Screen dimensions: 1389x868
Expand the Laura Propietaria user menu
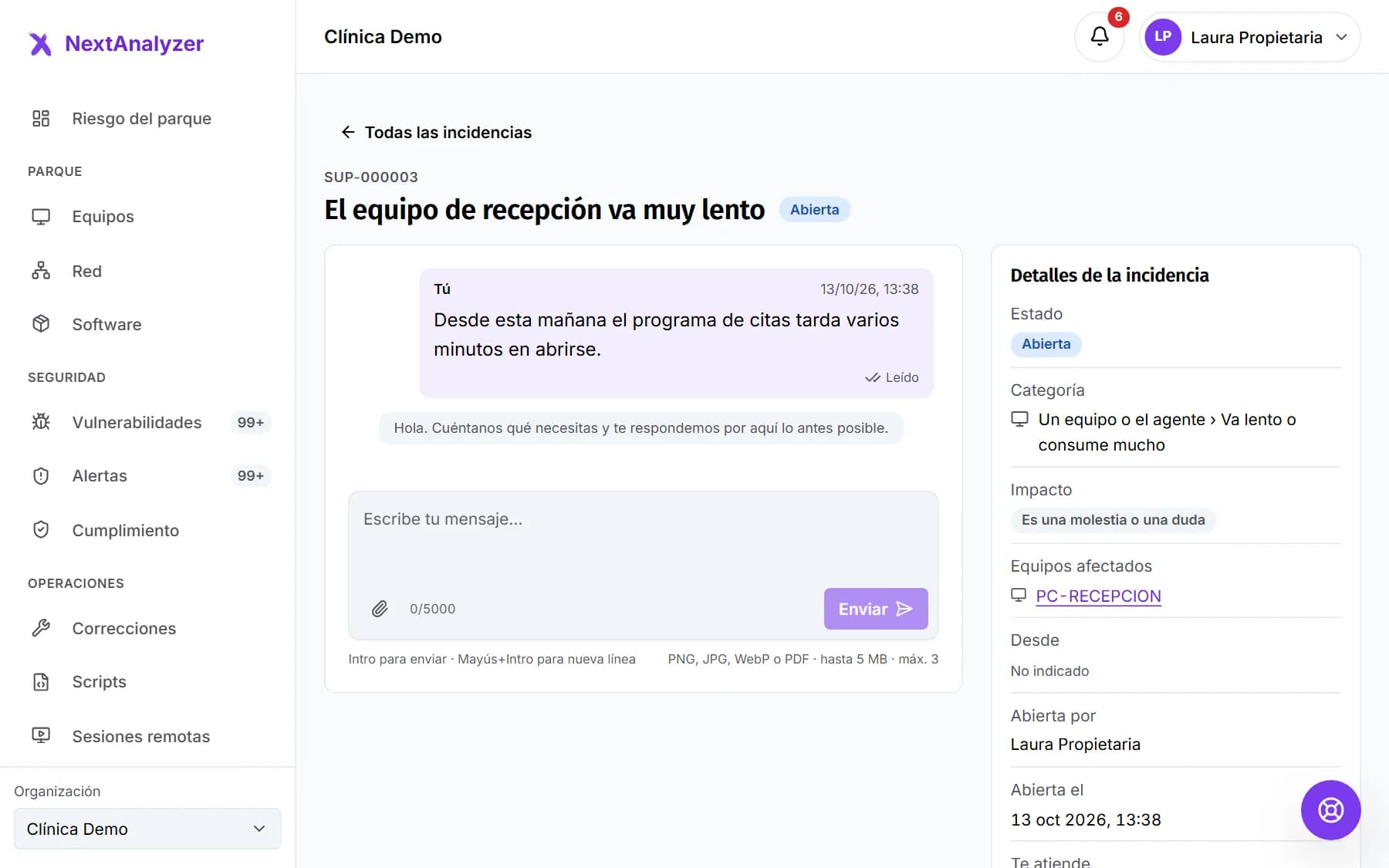(1249, 37)
